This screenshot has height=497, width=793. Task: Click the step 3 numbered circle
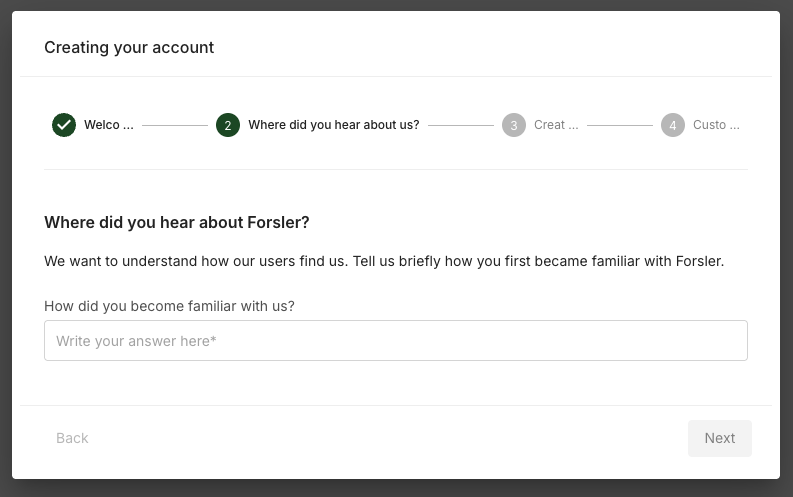point(514,125)
